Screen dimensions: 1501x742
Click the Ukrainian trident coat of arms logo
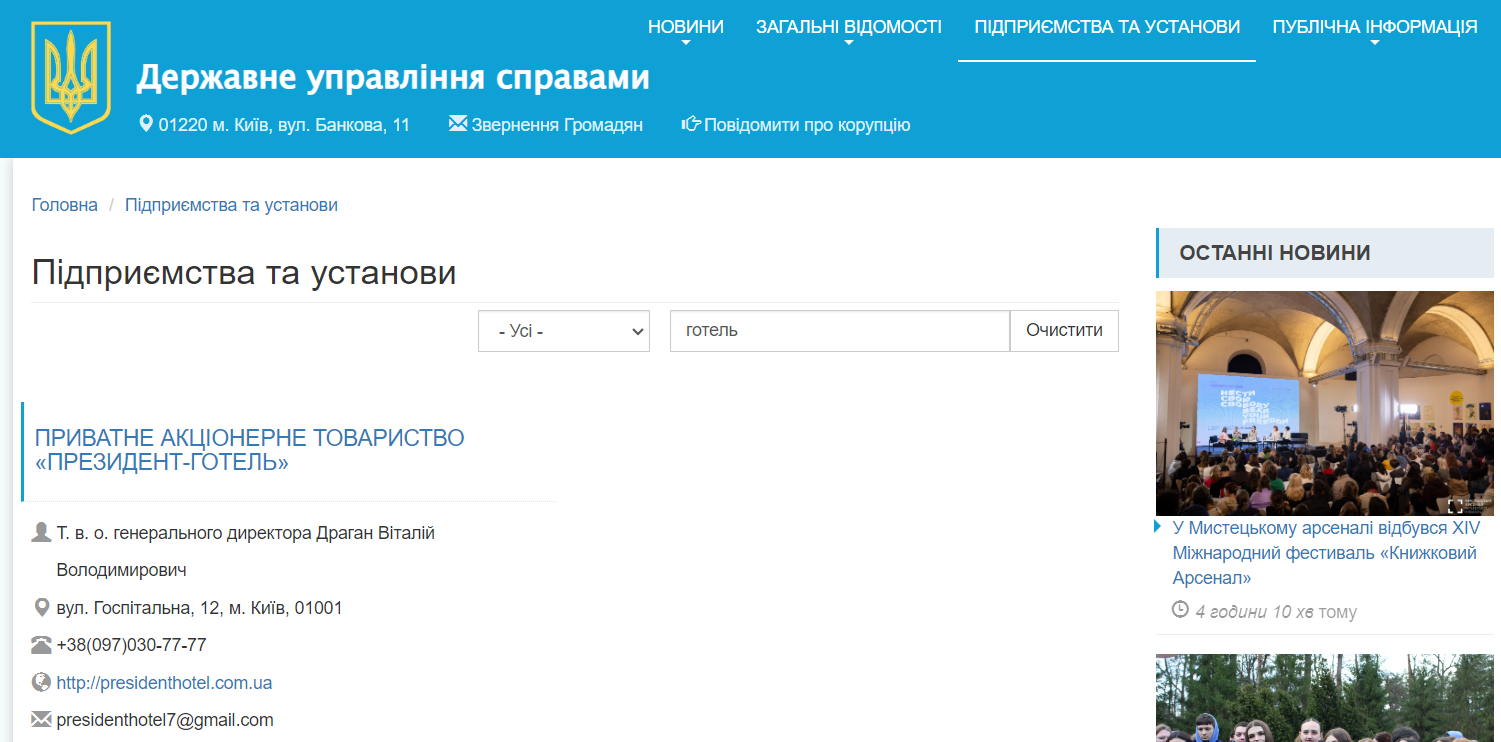[x=71, y=77]
